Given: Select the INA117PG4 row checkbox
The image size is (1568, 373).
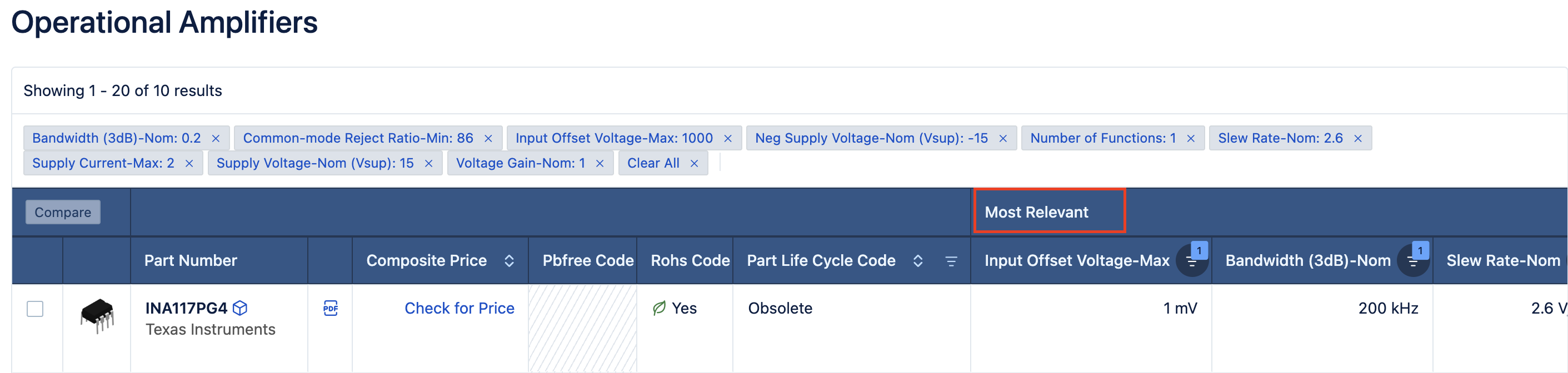Looking at the screenshot, I should click(x=36, y=309).
